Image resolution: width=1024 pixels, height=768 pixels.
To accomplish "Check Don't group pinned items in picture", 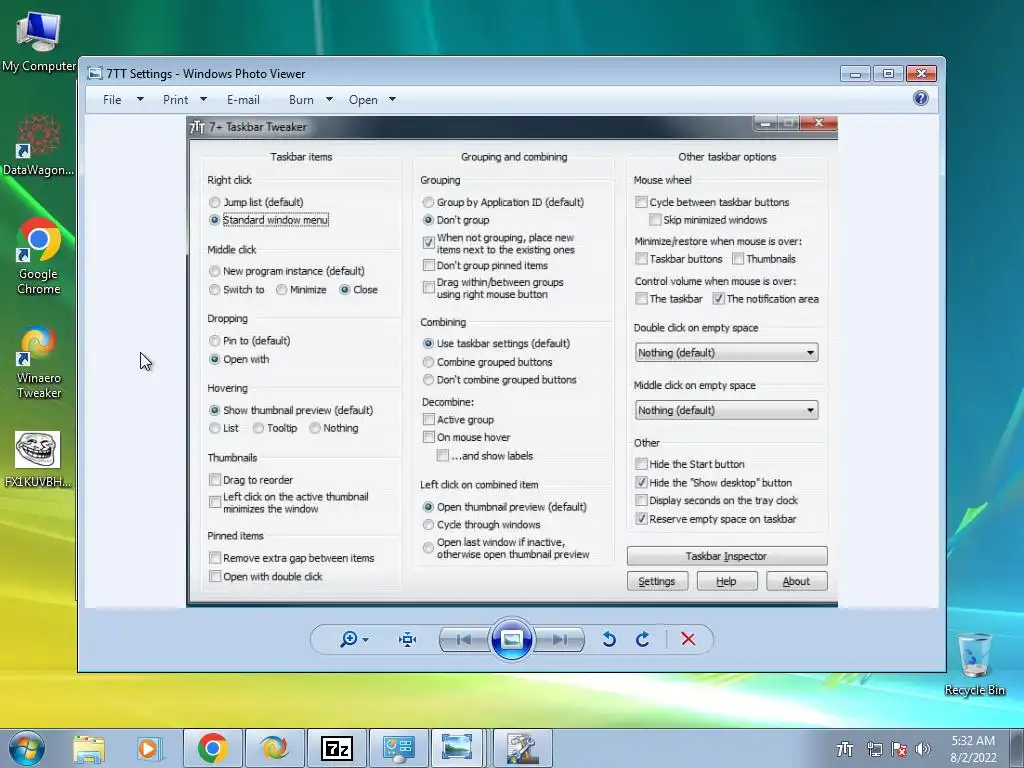I will [428, 266].
